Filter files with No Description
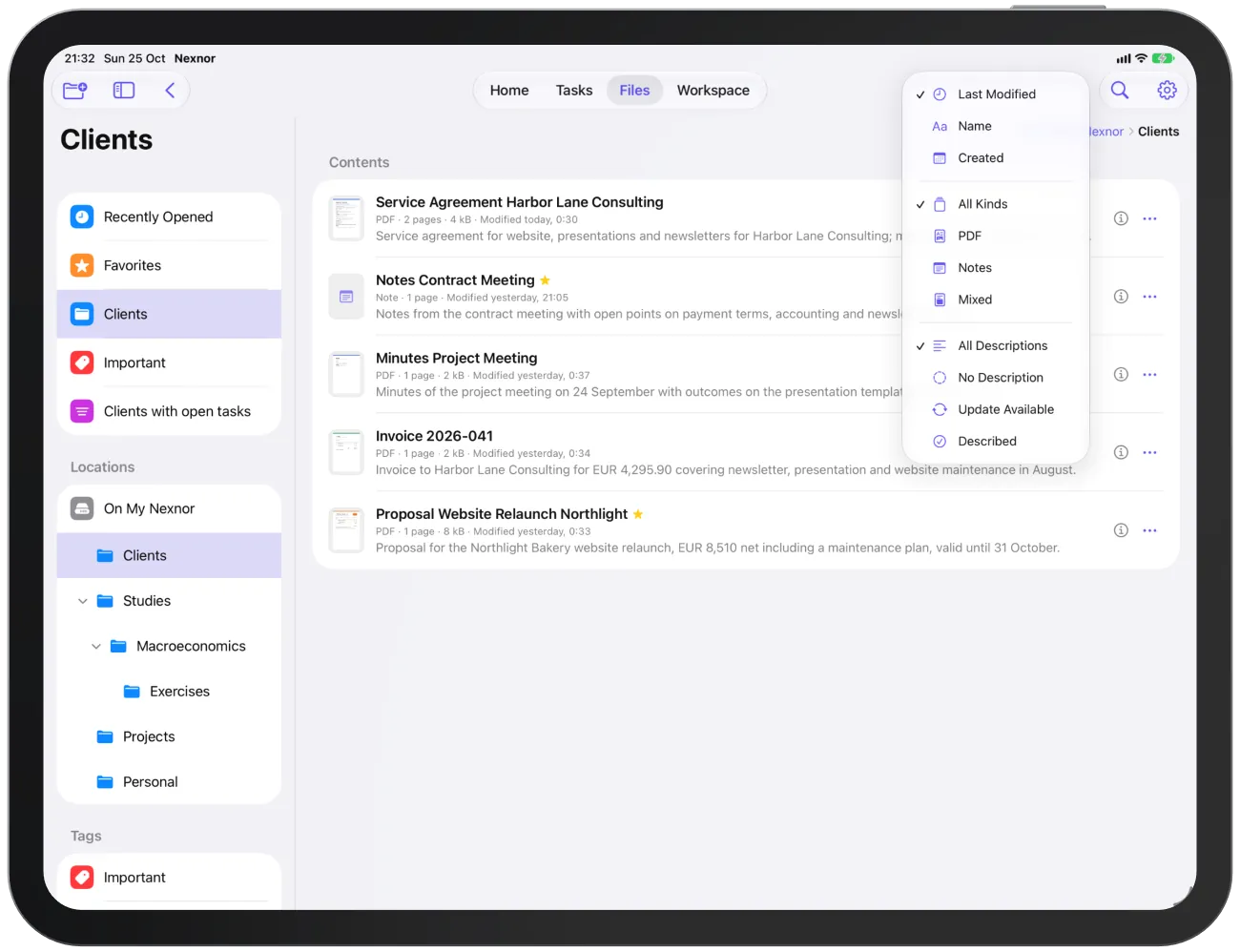 point(996,378)
